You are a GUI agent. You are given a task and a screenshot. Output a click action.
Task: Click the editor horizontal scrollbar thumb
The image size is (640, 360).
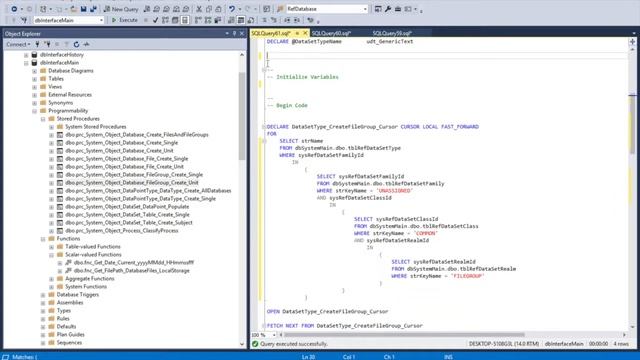coord(404,335)
